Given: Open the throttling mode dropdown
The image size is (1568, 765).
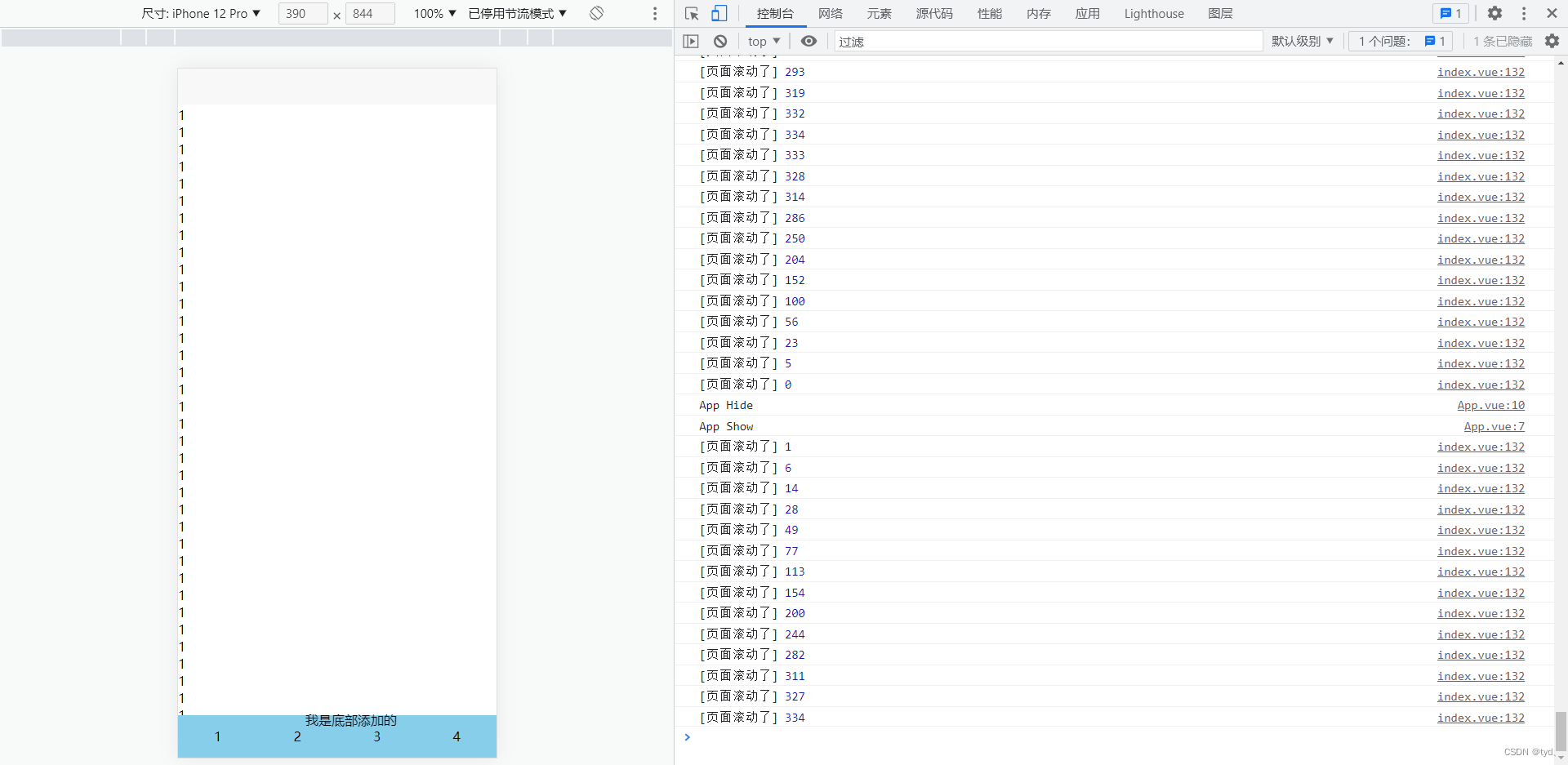Looking at the screenshot, I should pyautogui.click(x=518, y=14).
